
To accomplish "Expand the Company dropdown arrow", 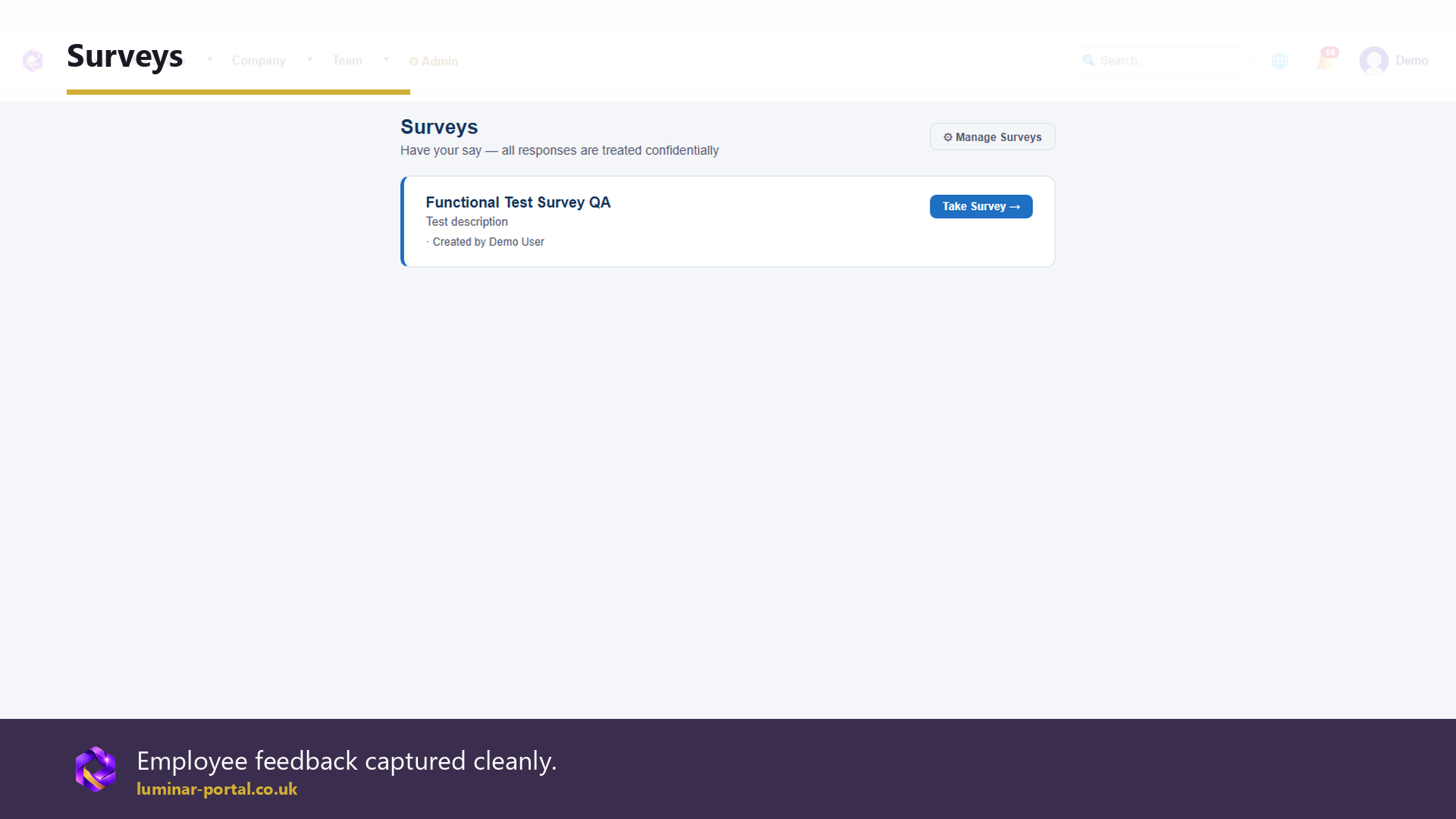I will (x=309, y=60).
